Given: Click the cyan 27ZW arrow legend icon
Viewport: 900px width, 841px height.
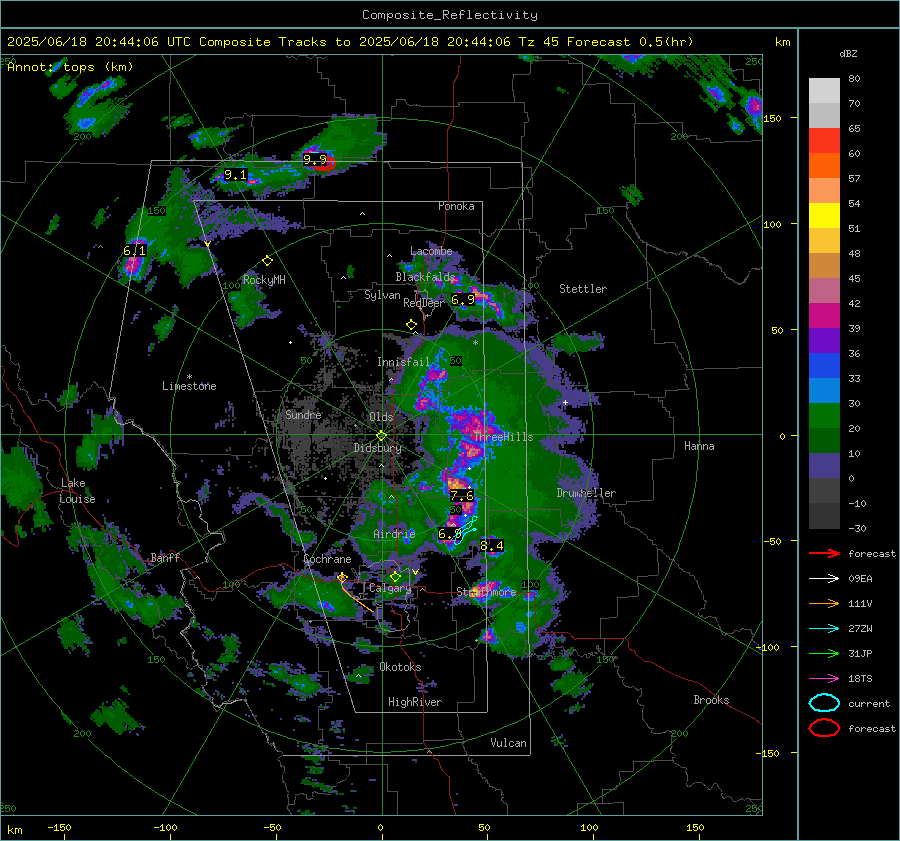Looking at the screenshot, I should pyautogui.click(x=824, y=629).
